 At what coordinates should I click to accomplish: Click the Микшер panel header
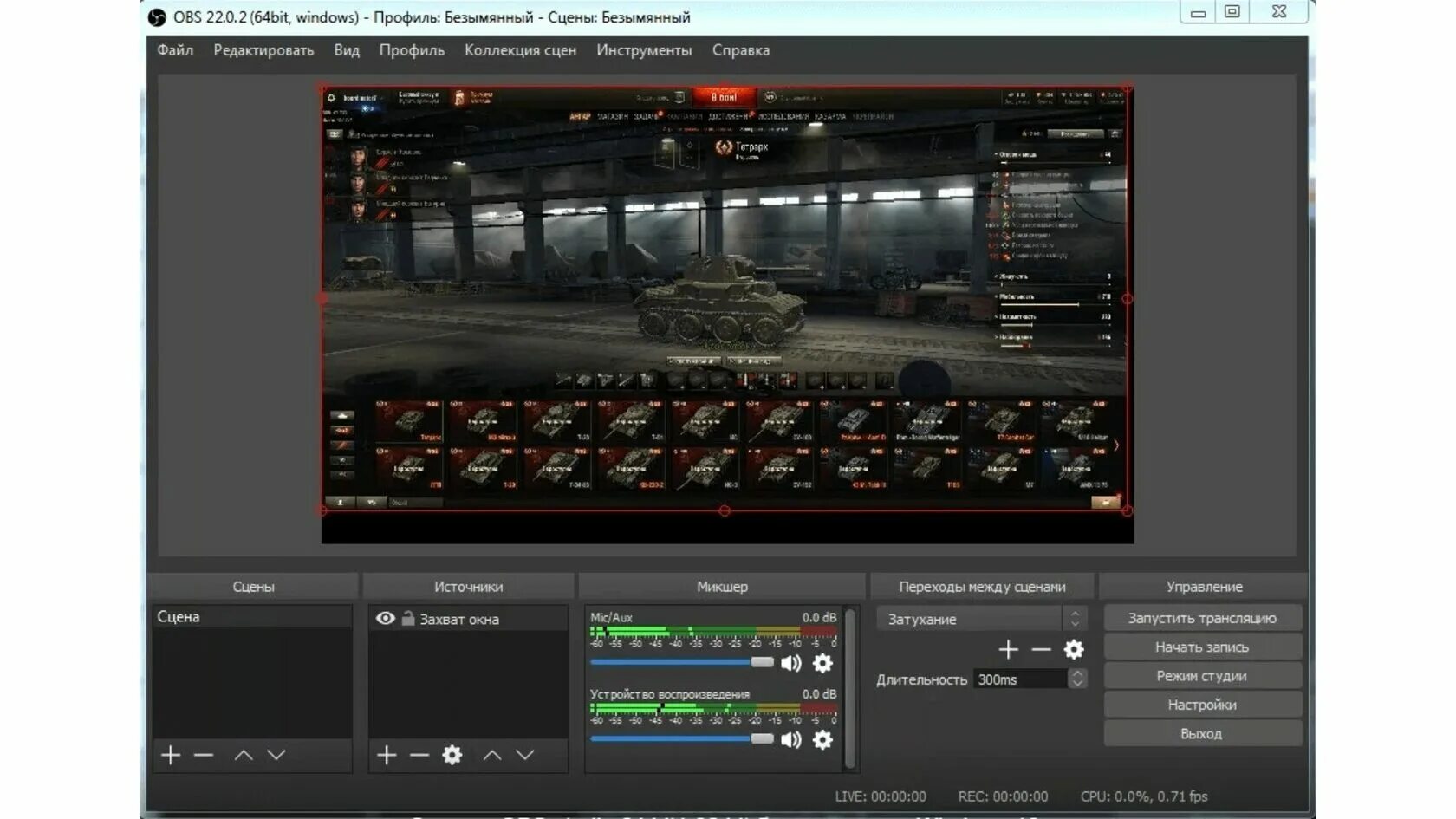(722, 587)
